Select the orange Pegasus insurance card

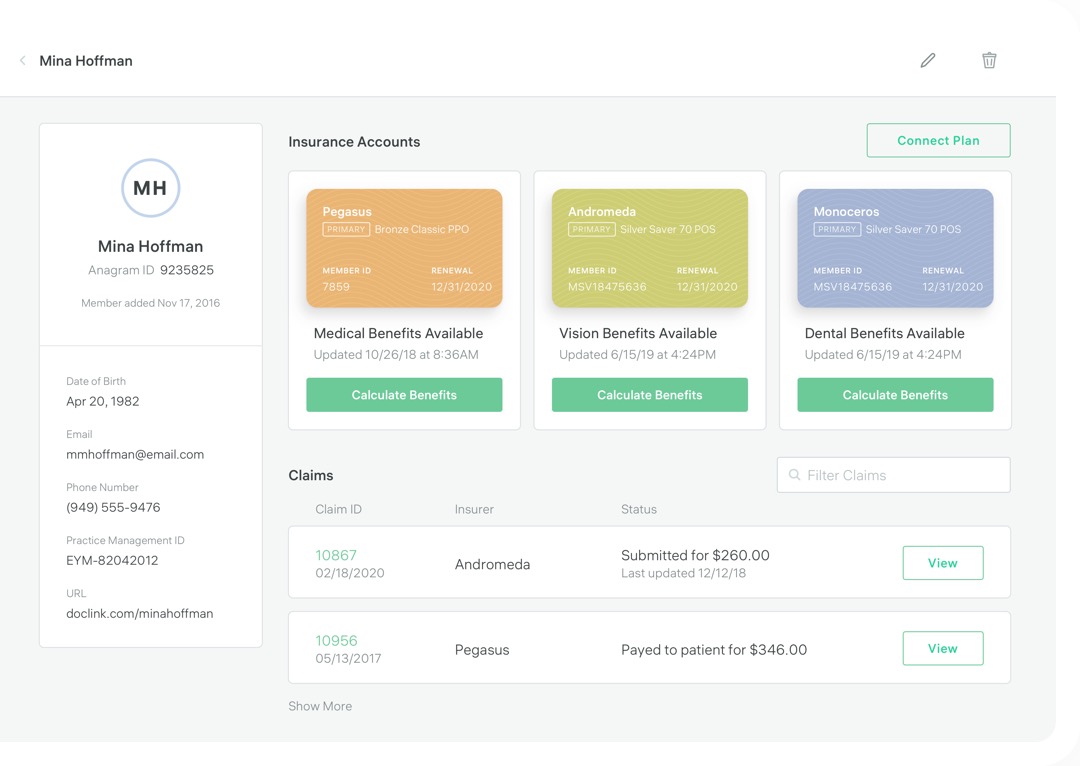[404, 248]
